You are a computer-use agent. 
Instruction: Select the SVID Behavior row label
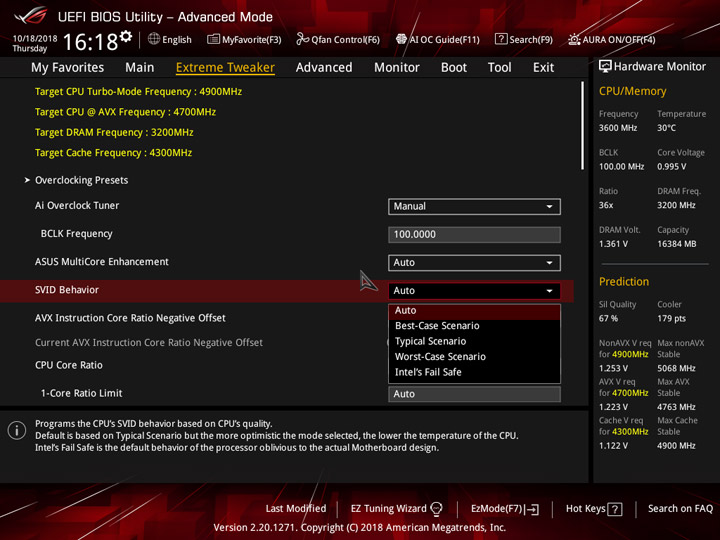click(x=67, y=290)
